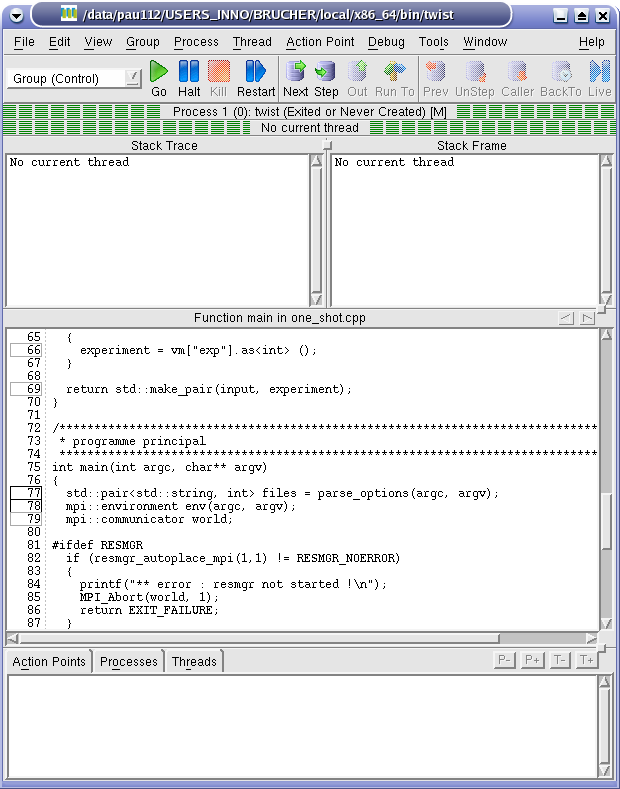620x789 pixels.
Task: Toggle a breakpoint on line 77
Action: coord(26,493)
